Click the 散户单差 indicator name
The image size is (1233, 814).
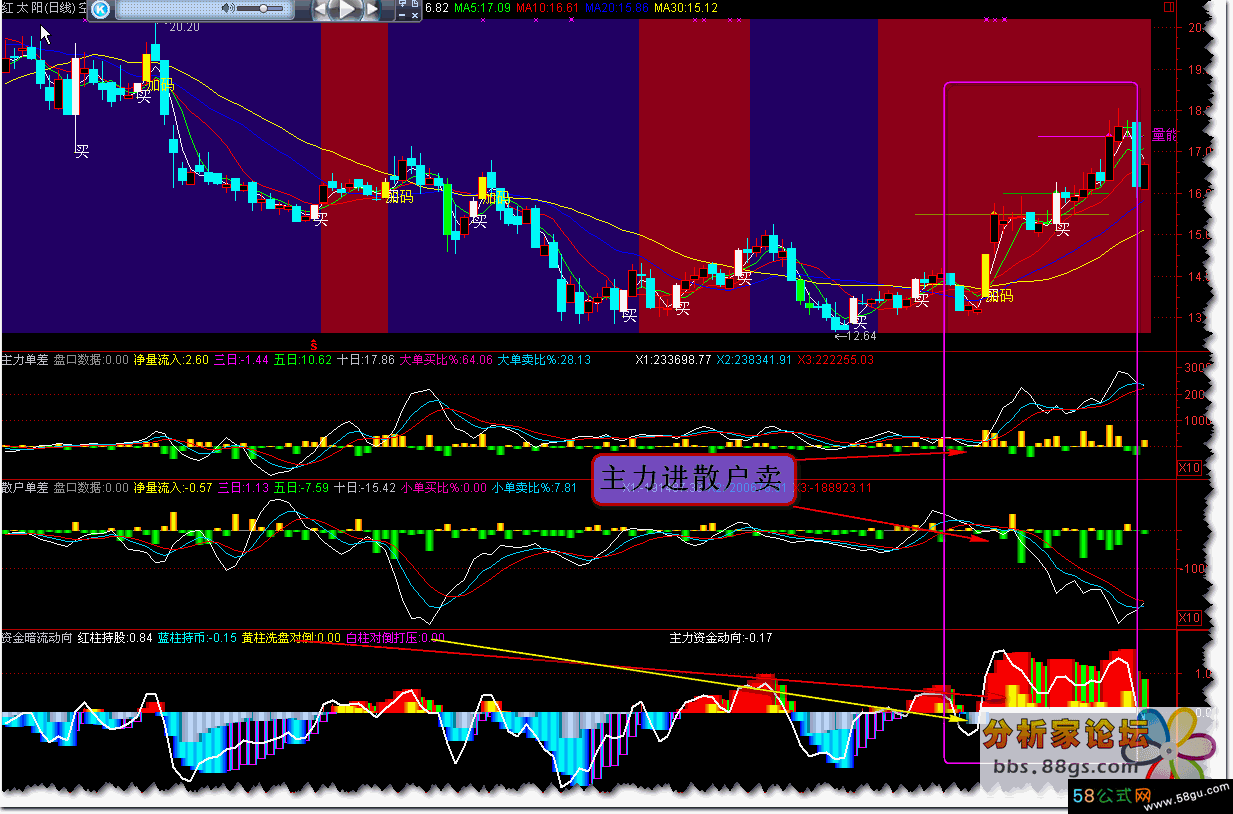point(25,487)
